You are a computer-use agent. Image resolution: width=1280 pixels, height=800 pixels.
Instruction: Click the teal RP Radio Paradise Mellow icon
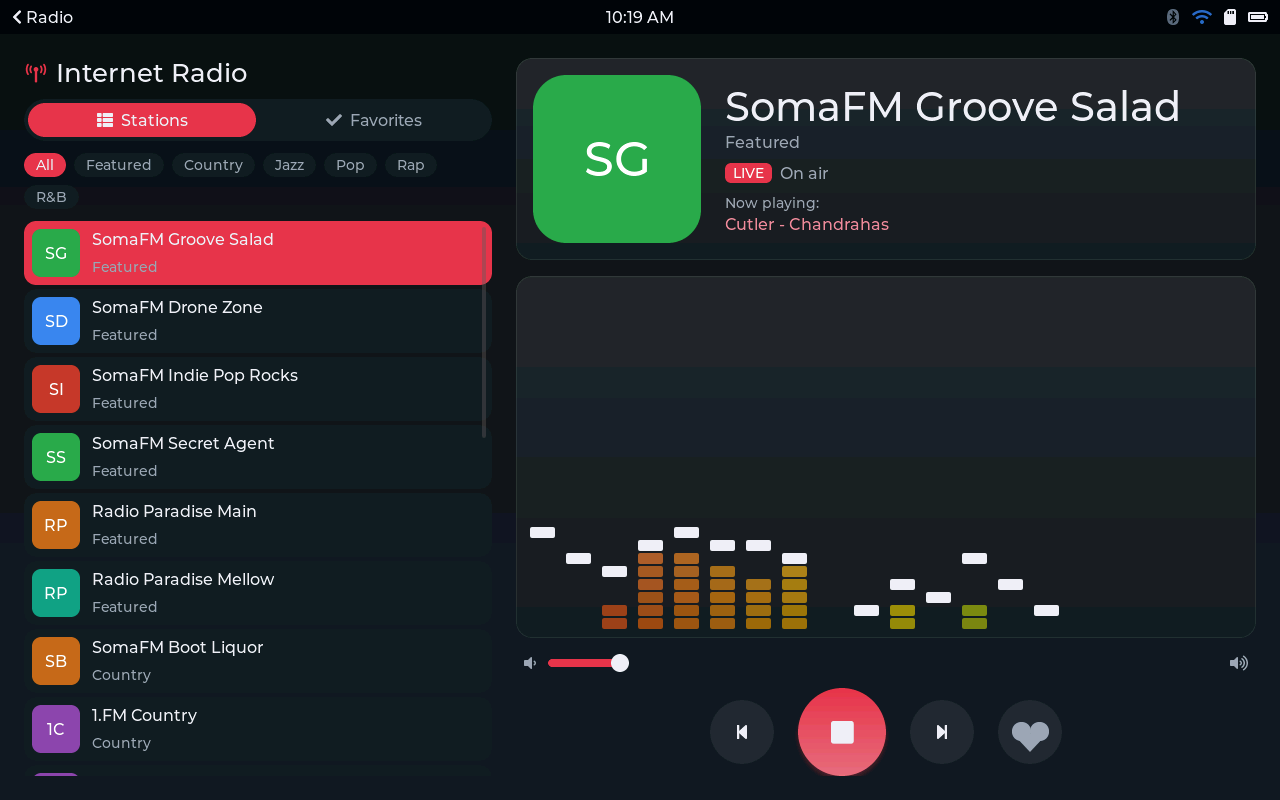(56, 593)
